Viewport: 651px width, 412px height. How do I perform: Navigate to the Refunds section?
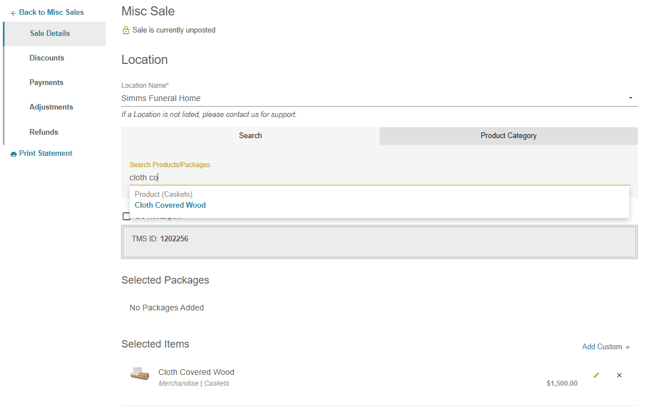[44, 132]
